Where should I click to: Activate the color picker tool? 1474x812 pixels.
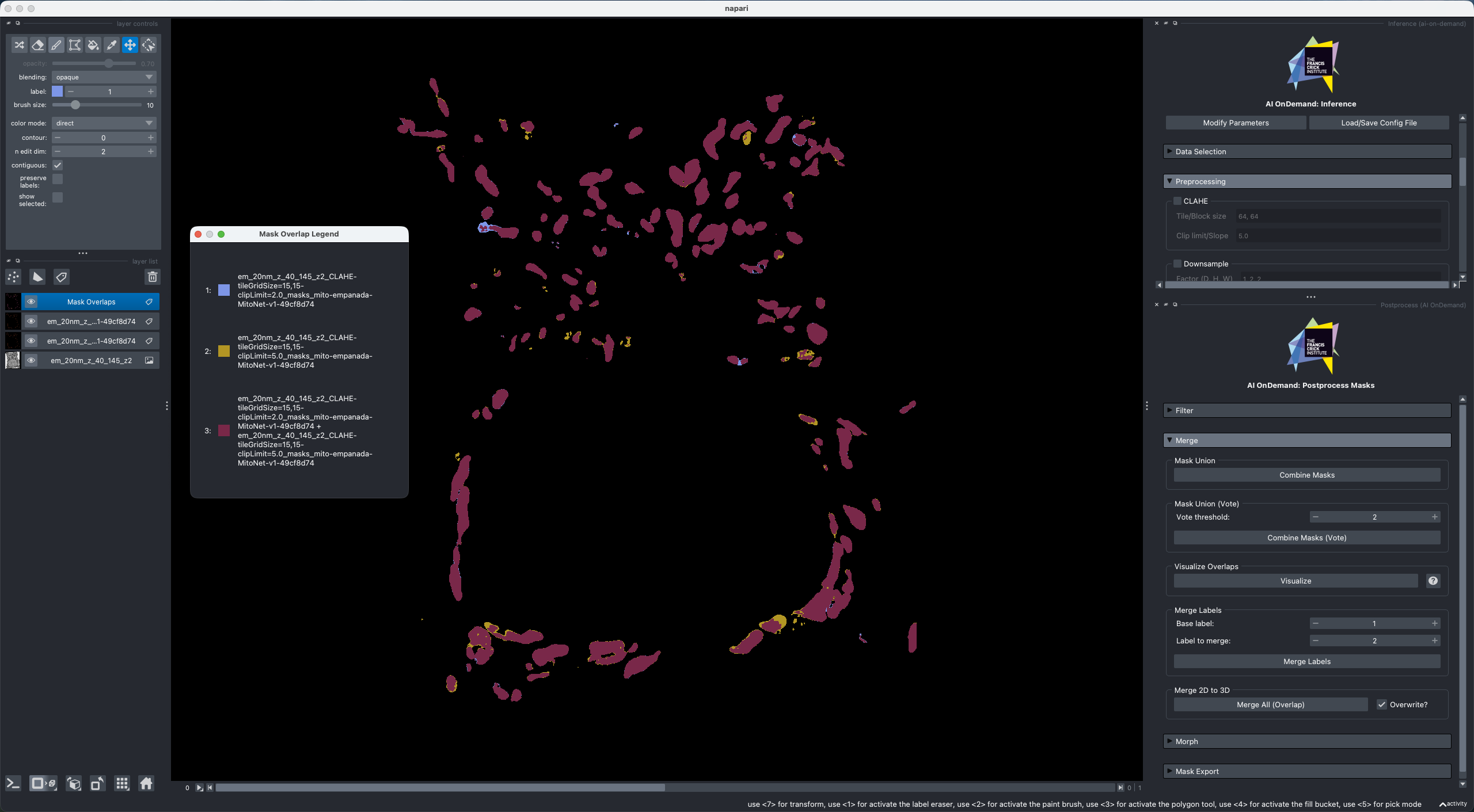pyautogui.click(x=111, y=45)
